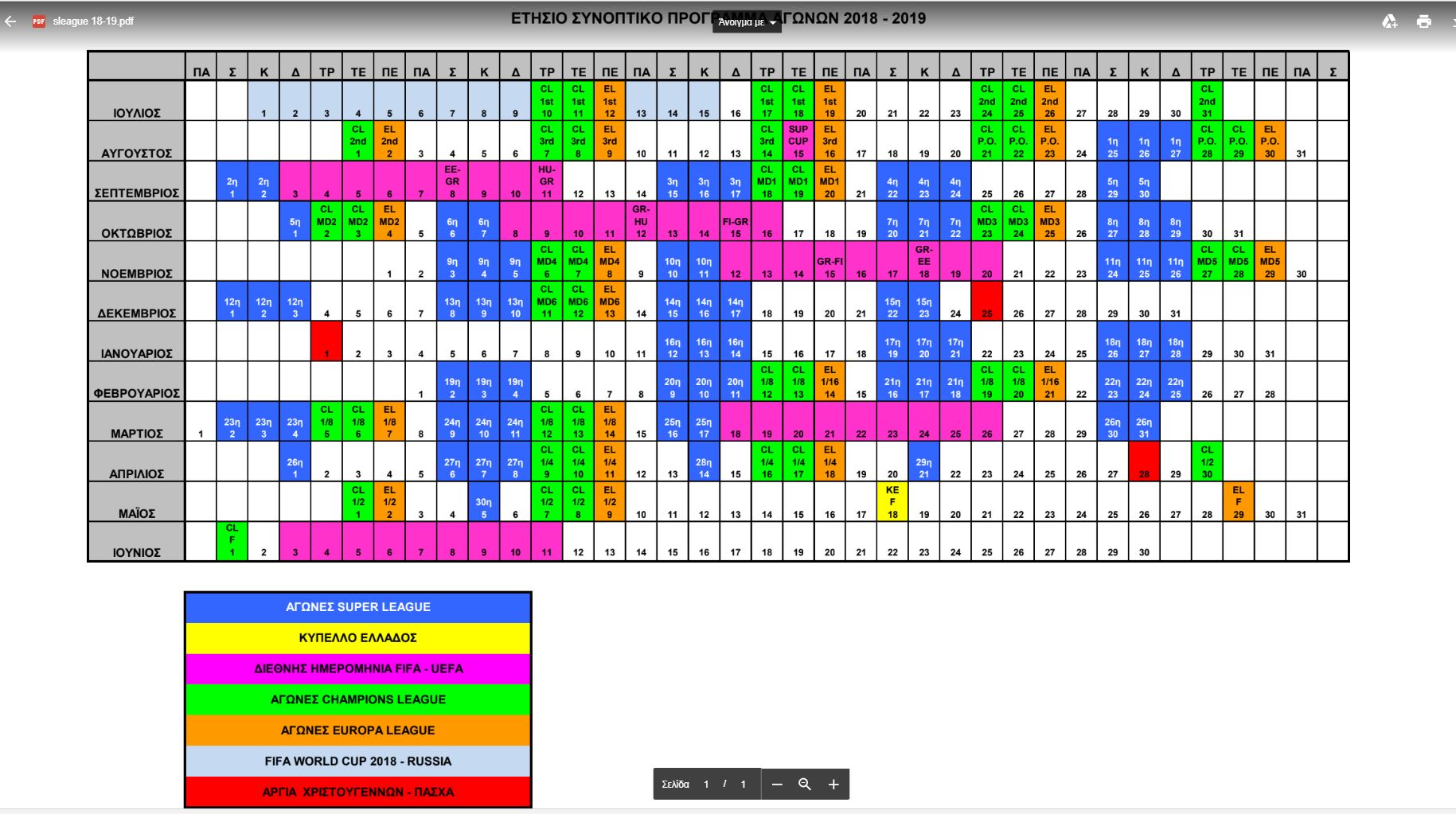Add the file to Google Drive
The height and width of the screenshot is (814, 1456).
coord(1389,21)
